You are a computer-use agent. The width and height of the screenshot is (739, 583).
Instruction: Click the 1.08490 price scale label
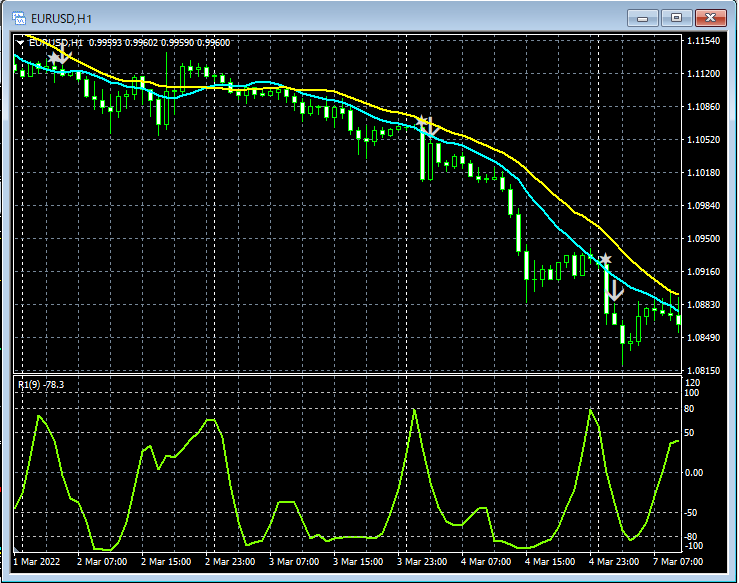click(704, 337)
